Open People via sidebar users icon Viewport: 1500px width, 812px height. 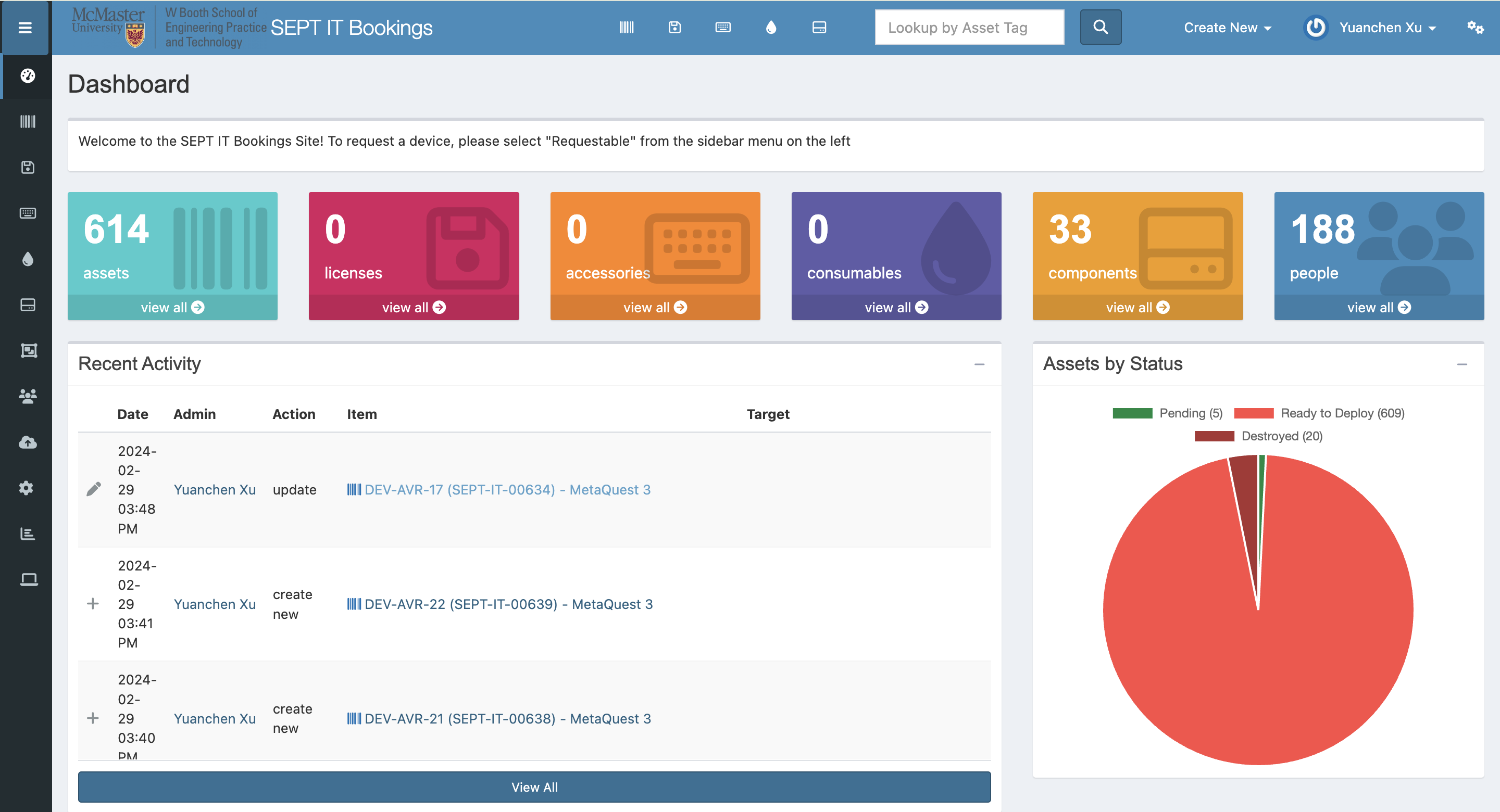pyautogui.click(x=28, y=397)
